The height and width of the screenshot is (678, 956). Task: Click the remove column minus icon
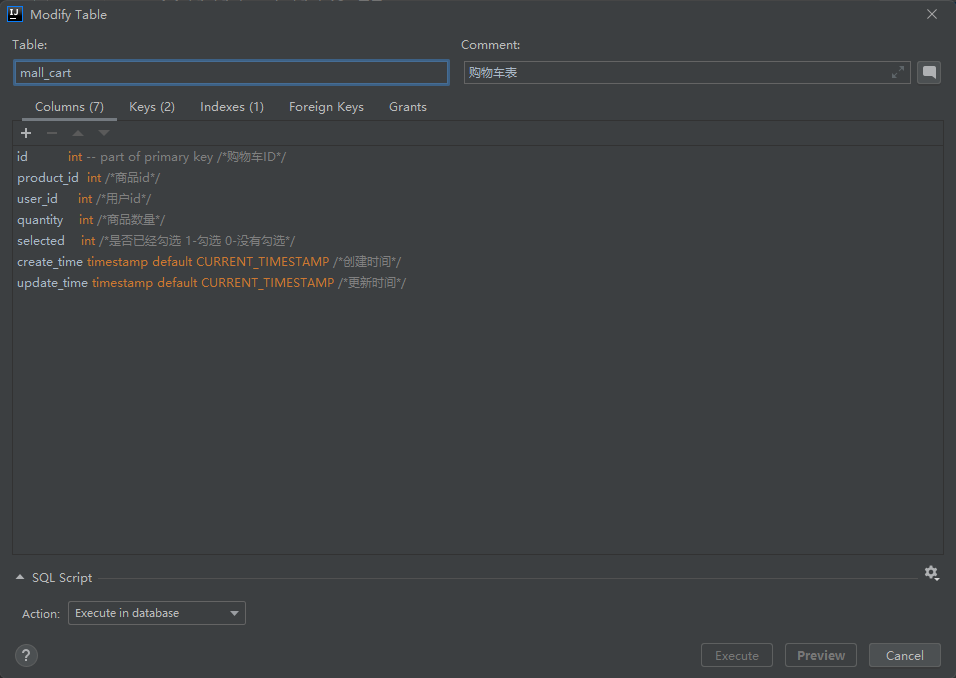(x=52, y=133)
